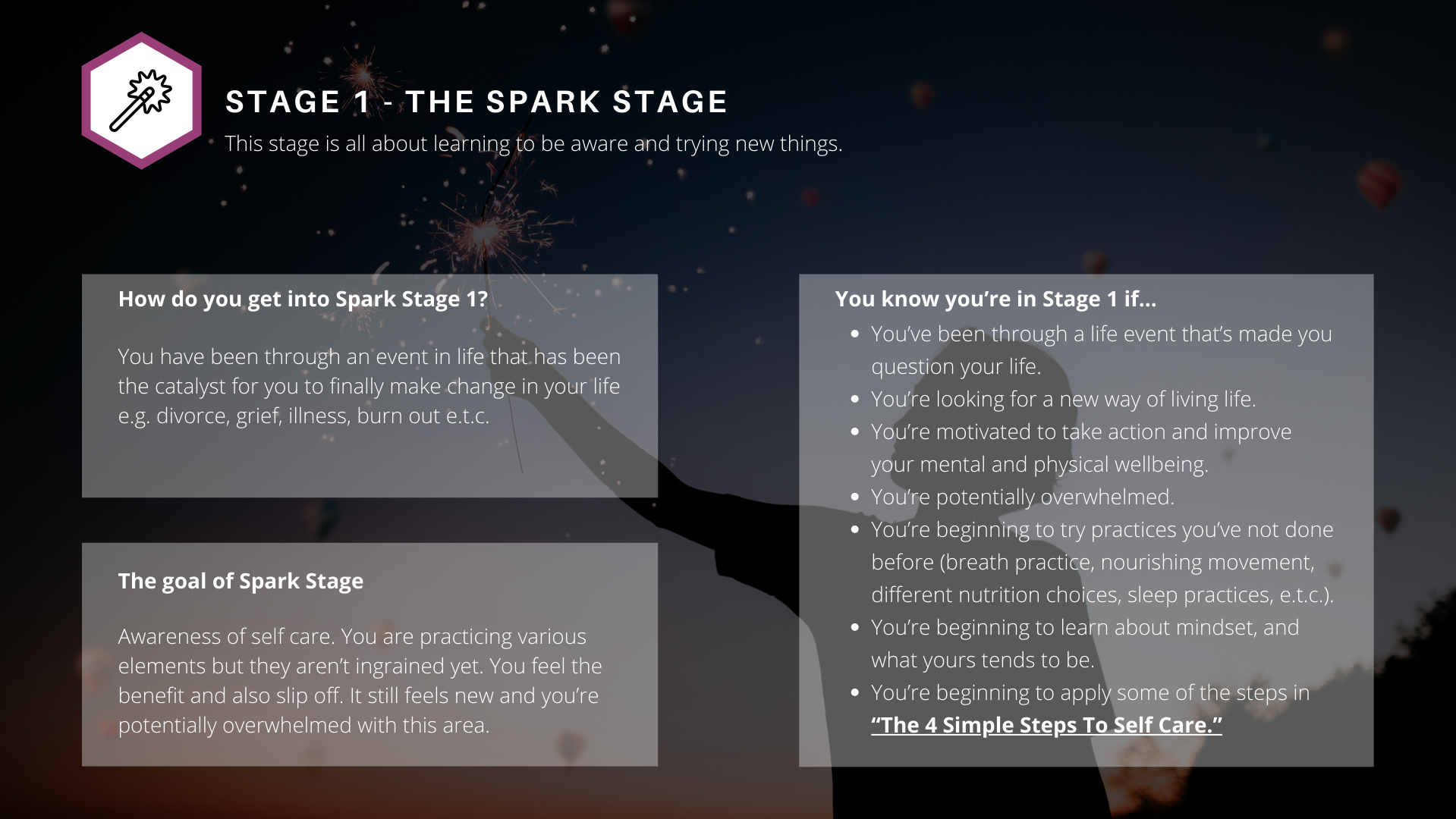Screen dimensions: 1456x819
Task: Open "The 4 Simple Steps To Self Care" link
Action: pos(1046,725)
